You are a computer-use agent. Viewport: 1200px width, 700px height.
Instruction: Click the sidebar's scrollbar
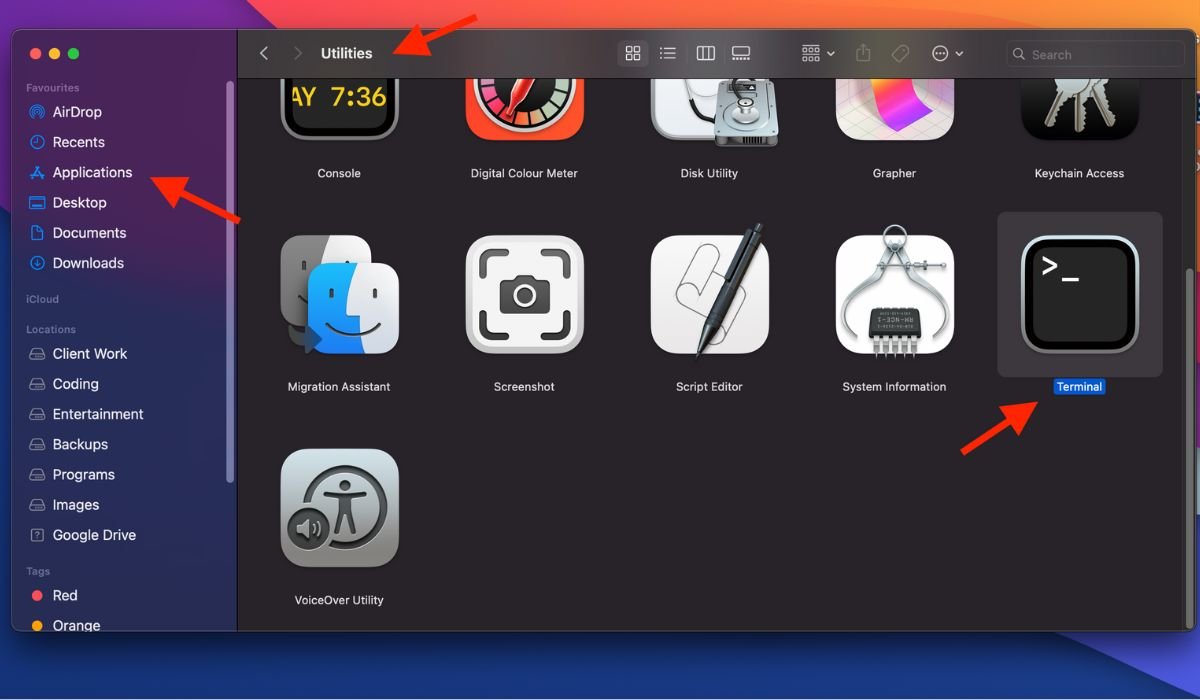tap(229, 283)
